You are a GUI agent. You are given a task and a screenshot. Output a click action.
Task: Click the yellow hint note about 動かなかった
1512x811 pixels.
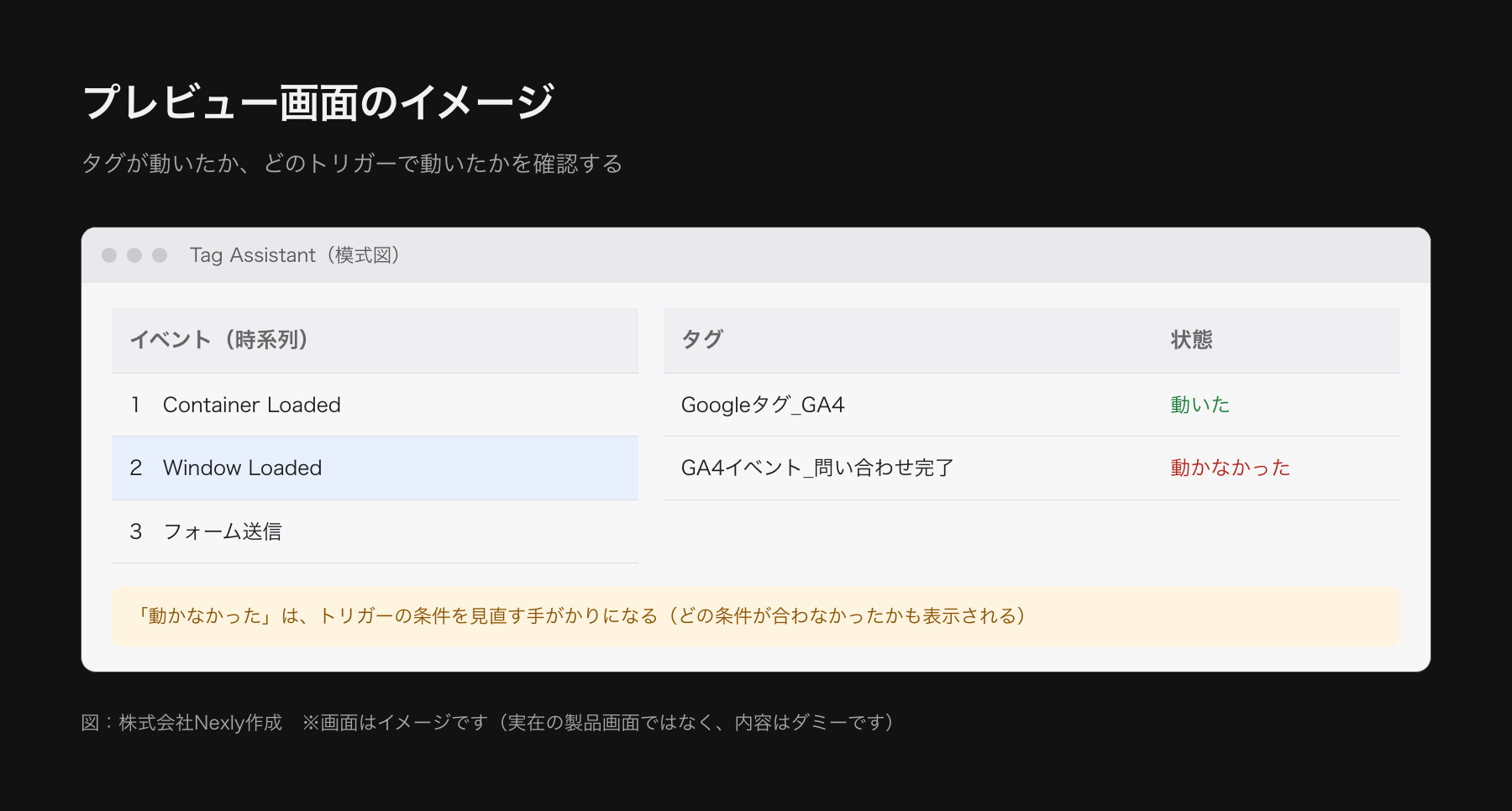pos(756,616)
